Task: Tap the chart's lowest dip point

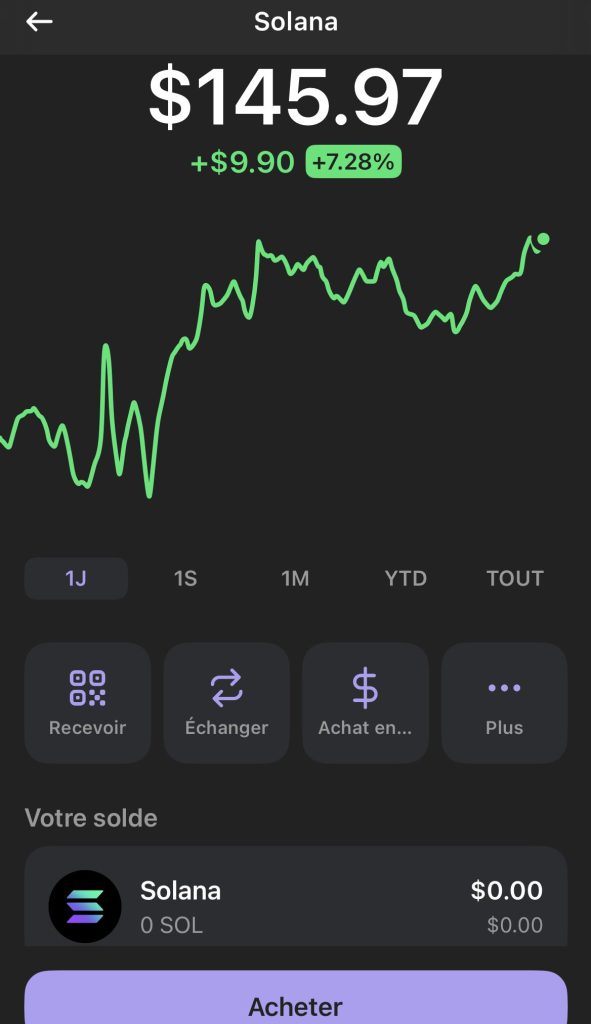Action: [150, 495]
